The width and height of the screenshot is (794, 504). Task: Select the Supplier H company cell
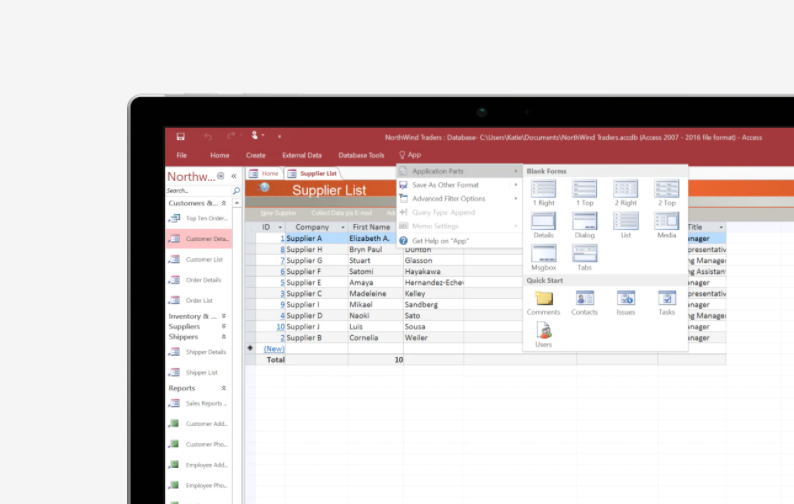point(316,249)
